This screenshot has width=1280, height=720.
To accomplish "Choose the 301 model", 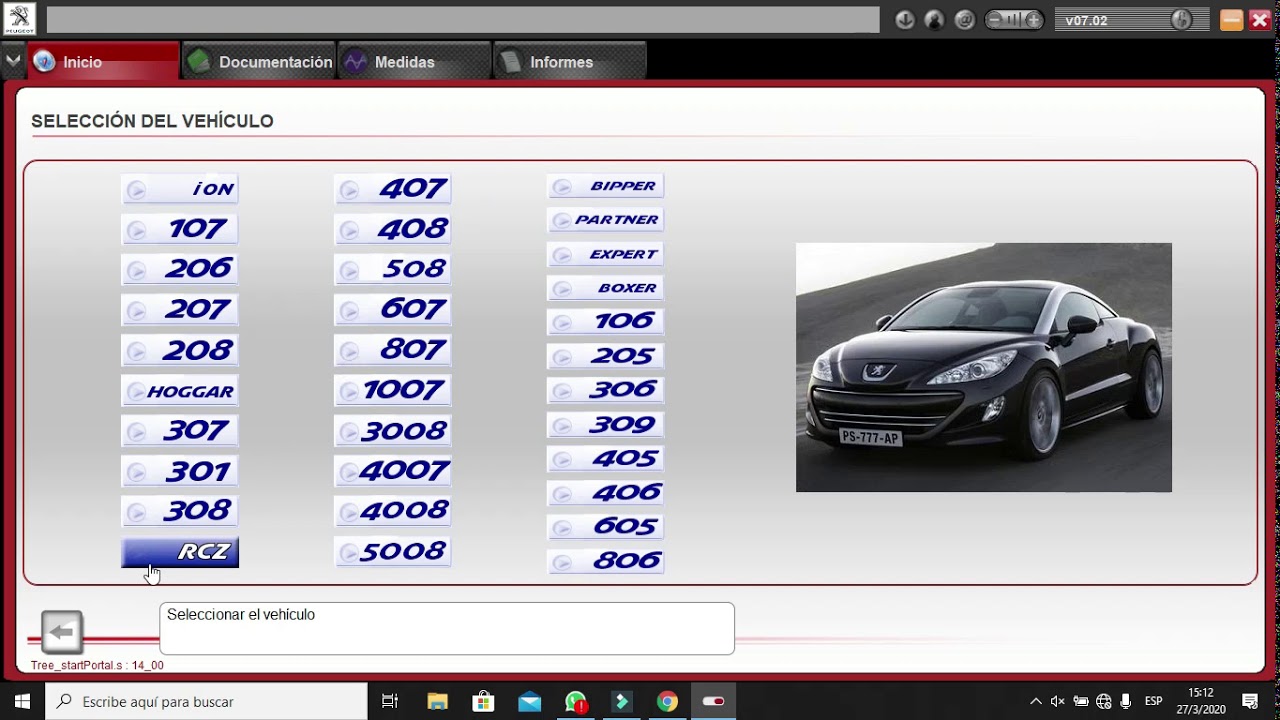I will (180, 471).
